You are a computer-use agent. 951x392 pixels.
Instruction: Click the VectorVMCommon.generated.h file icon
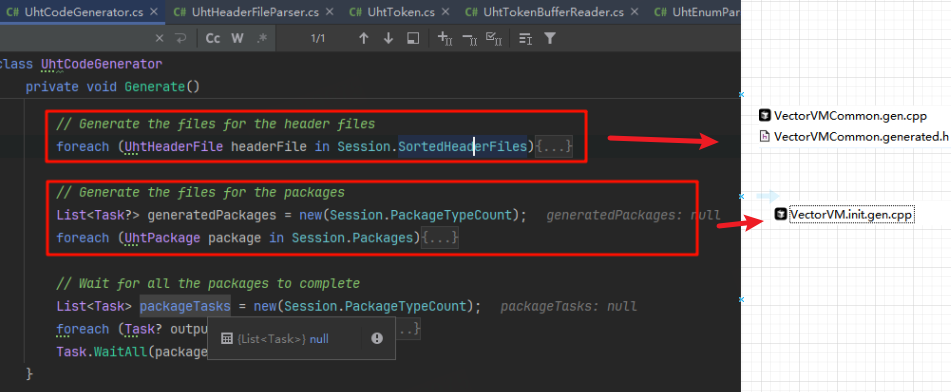click(765, 137)
